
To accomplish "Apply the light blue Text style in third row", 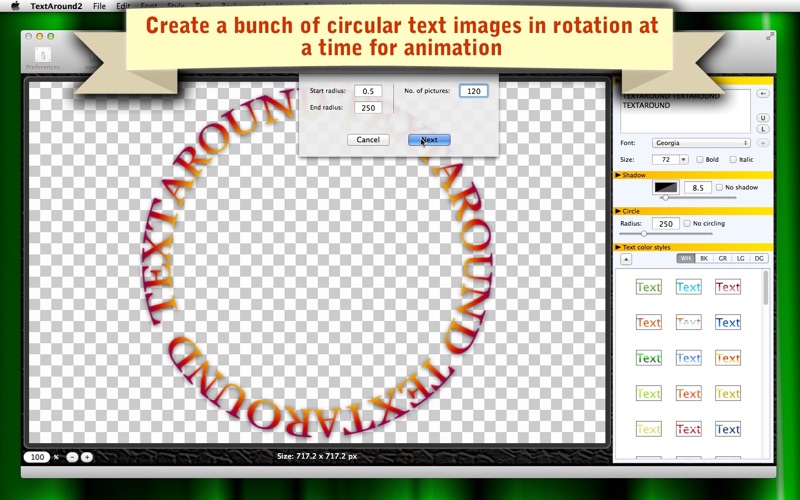I will pyautogui.click(x=688, y=358).
